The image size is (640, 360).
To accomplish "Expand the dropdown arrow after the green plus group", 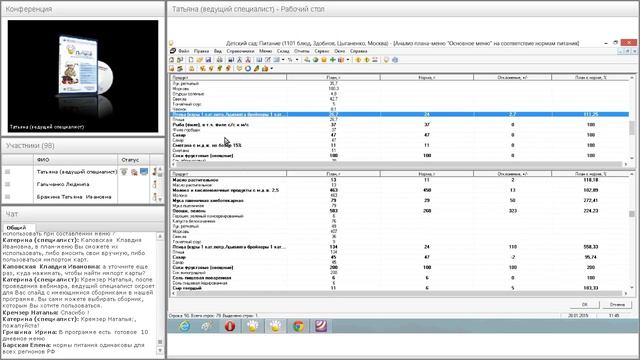I will click(348, 60).
